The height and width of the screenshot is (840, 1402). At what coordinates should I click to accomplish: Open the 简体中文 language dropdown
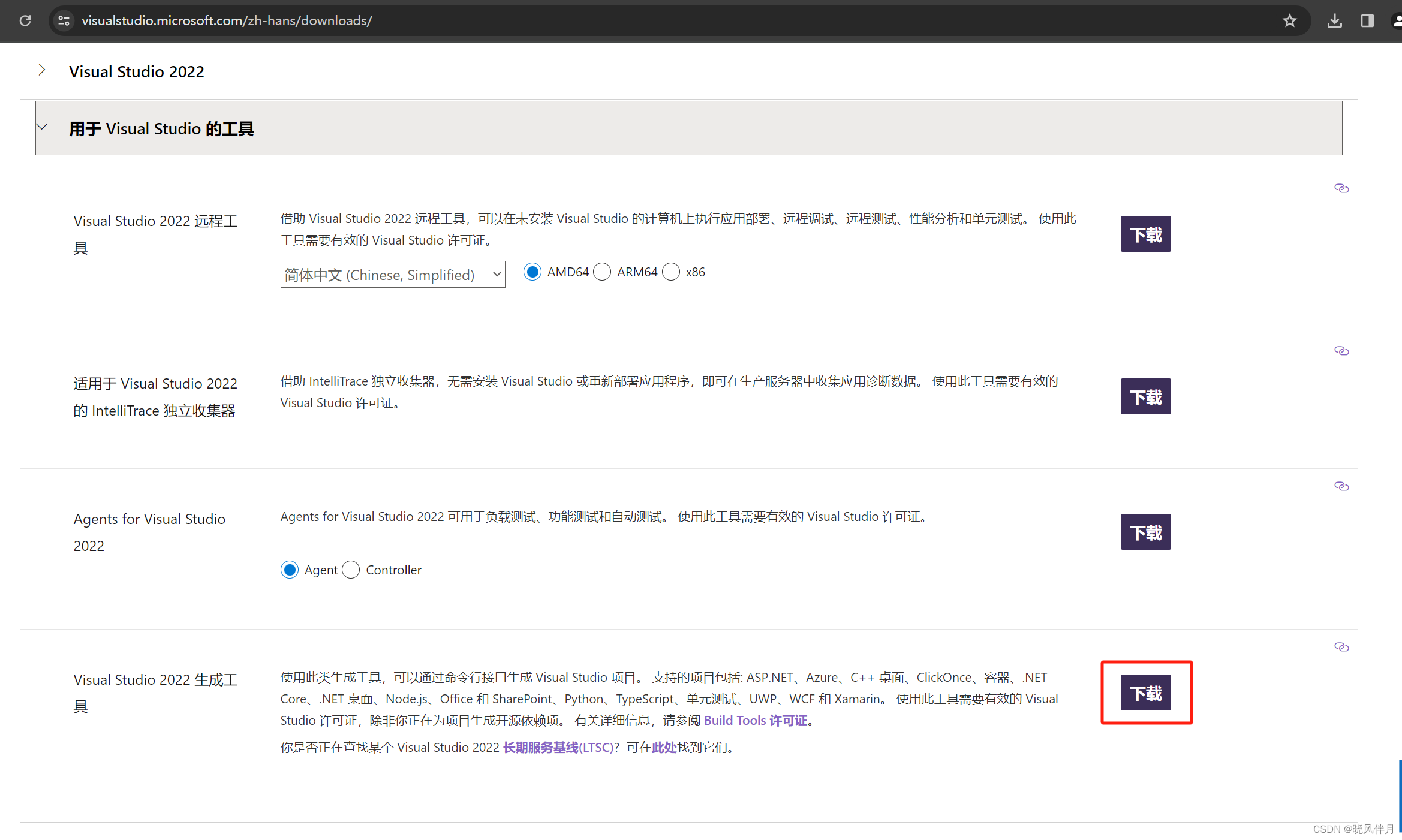(393, 274)
